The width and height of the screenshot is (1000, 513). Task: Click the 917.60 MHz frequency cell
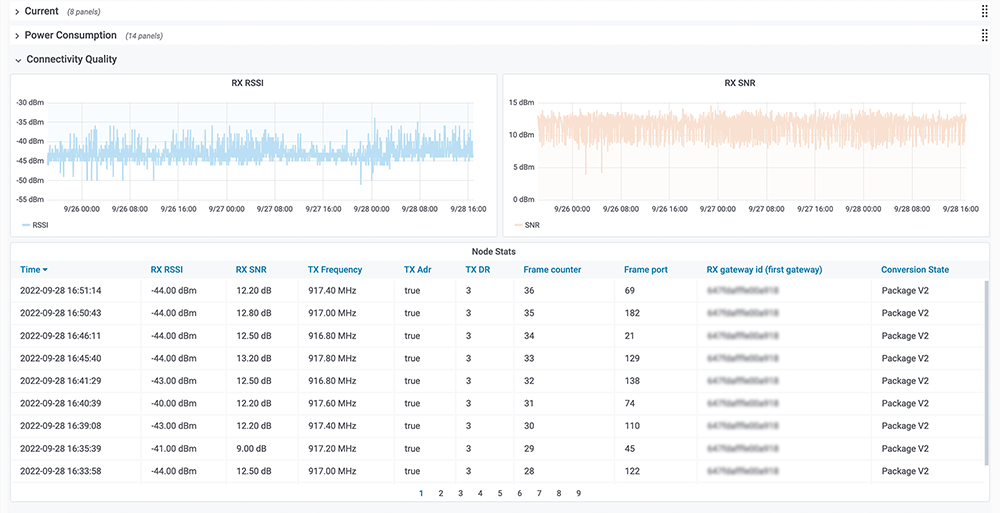coord(332,403)
